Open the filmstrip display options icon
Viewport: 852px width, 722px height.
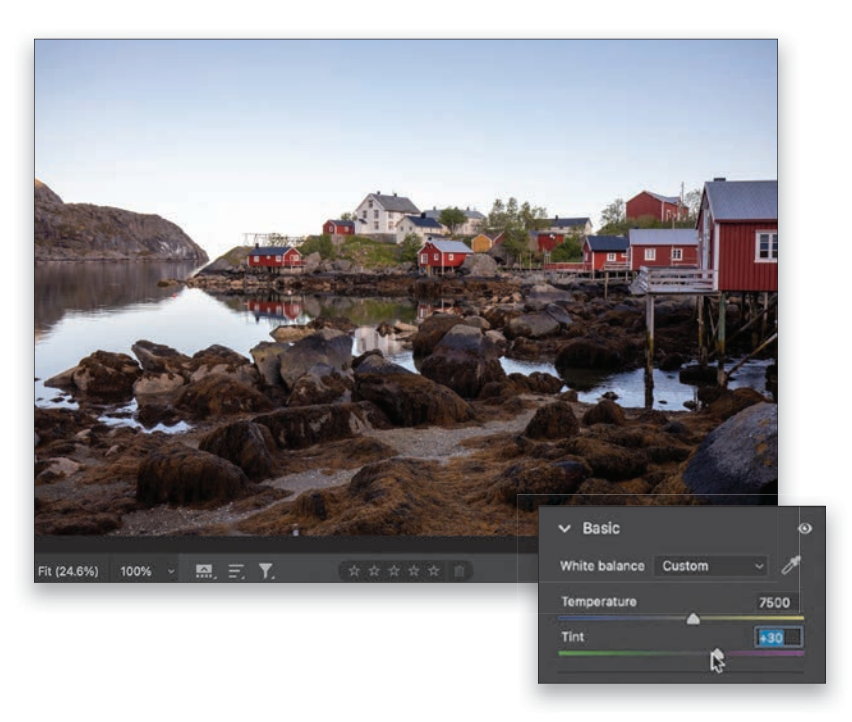click(x=205, y=571)
